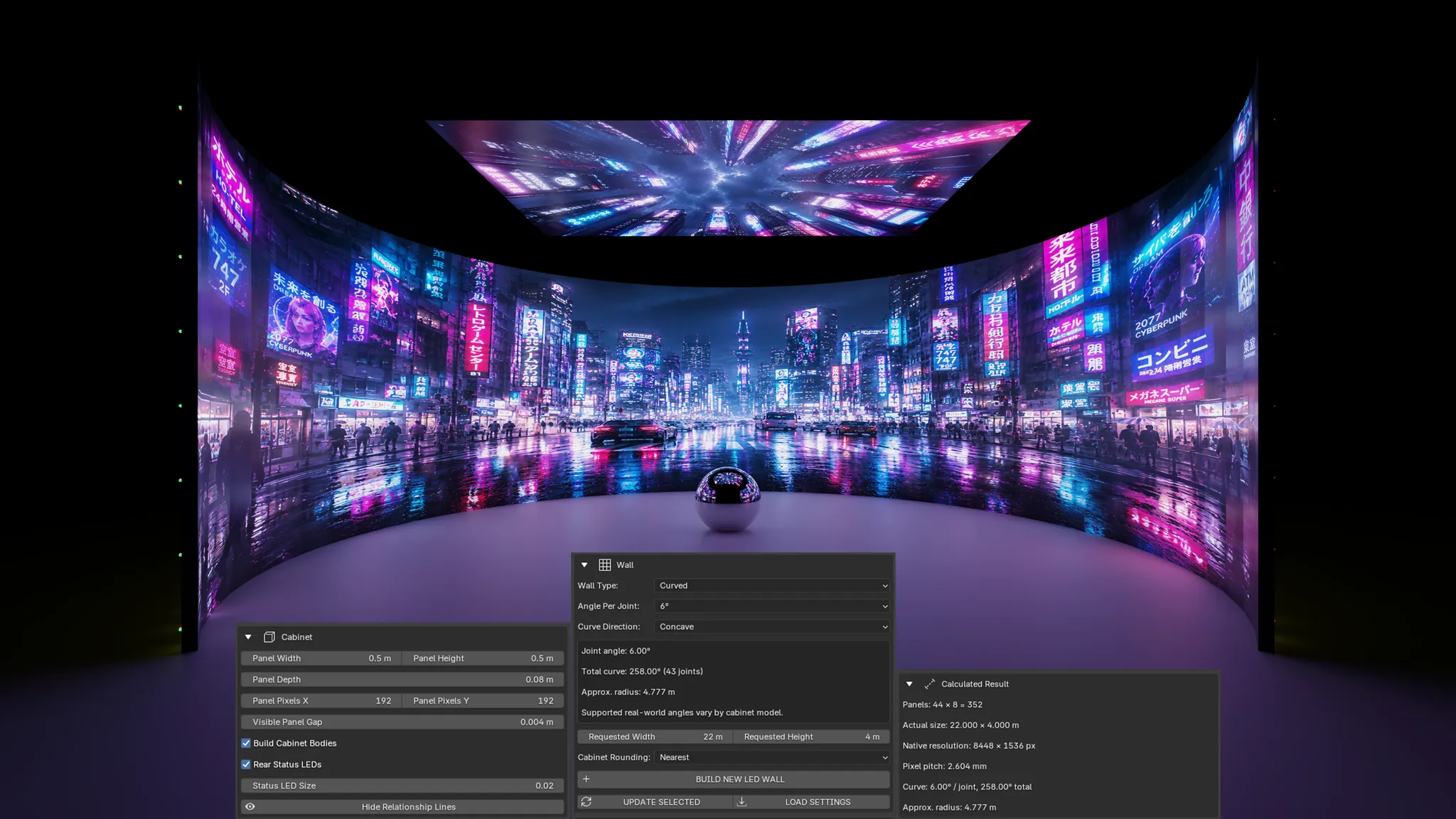The height and width of the screenshot is (819, 1456).
Task: Click the Cabinet panel header icon
Action: click(x=269, y=637)
